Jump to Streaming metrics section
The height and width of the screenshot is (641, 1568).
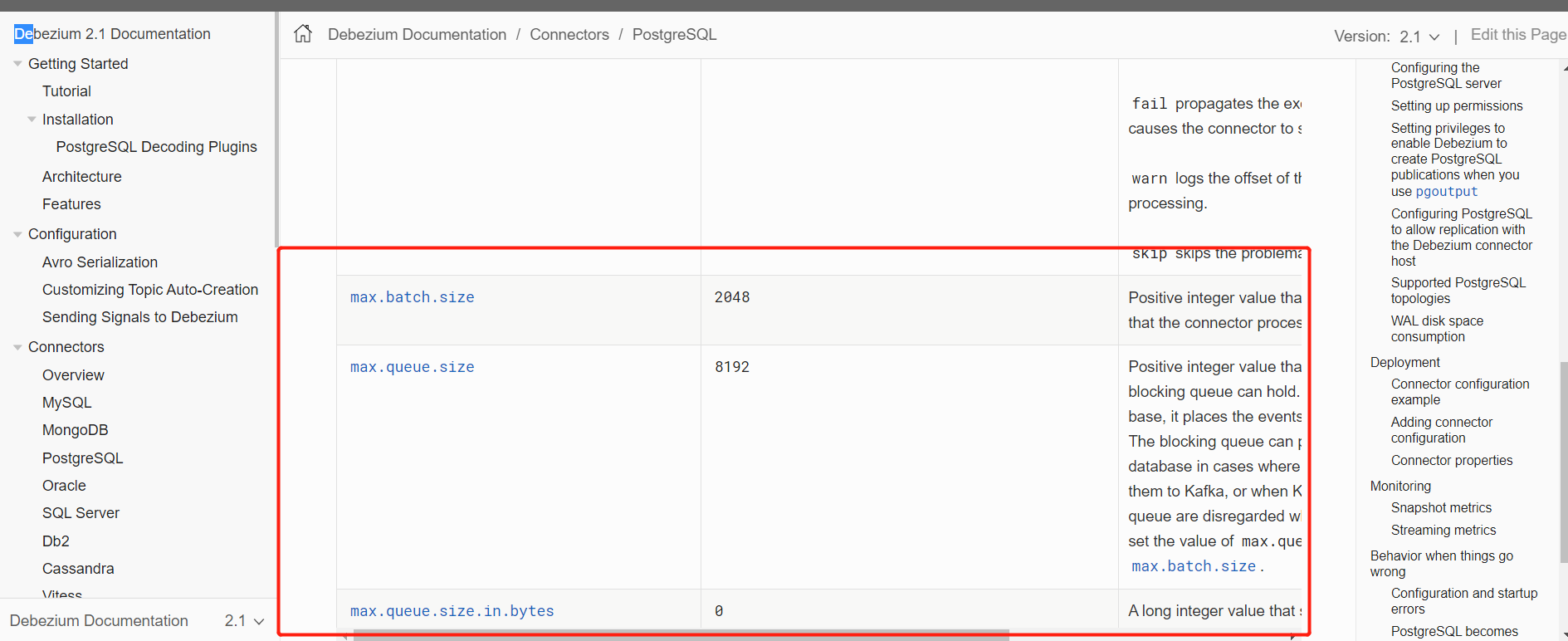click(1443, 531)
